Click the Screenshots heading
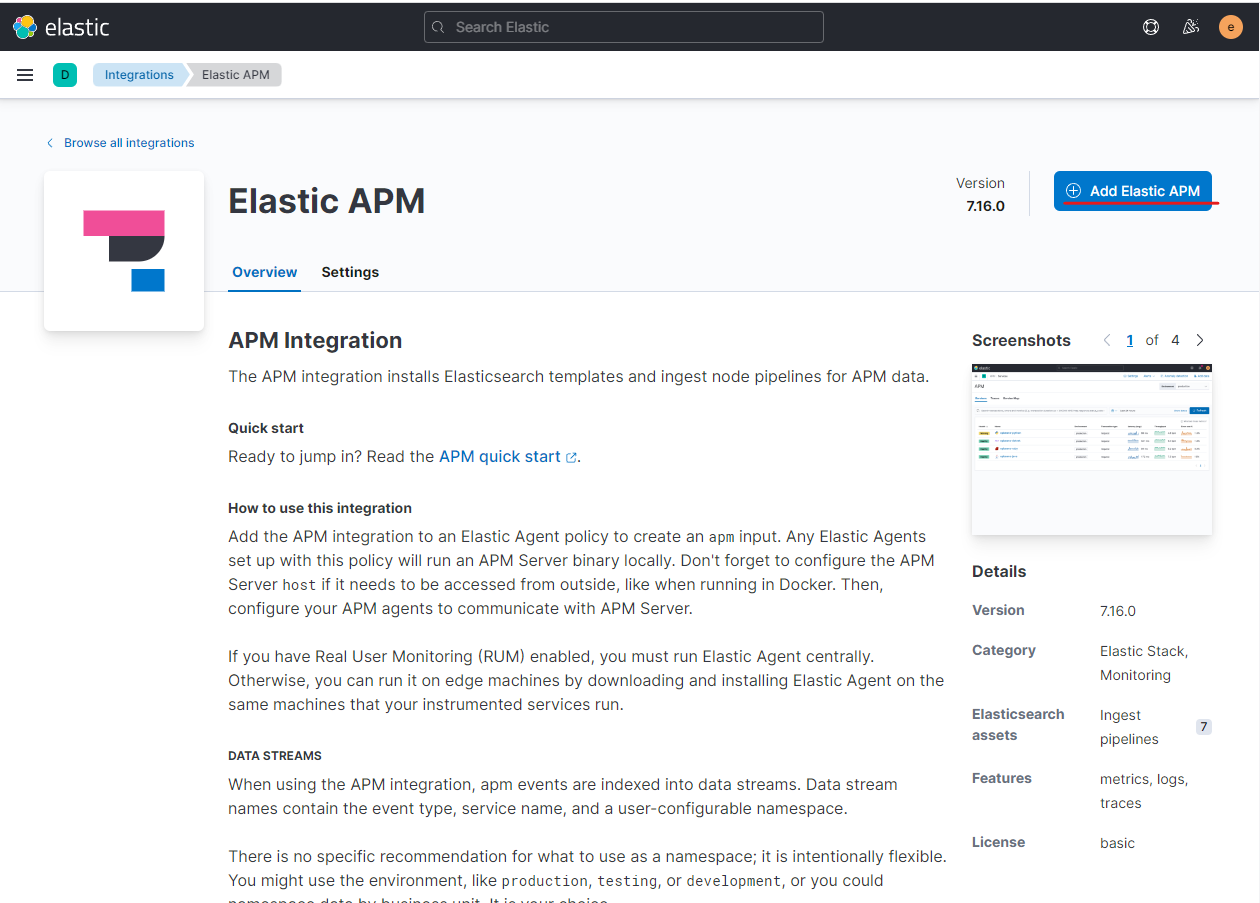This screenshot has width=1260, height=903. [1021, 340]
